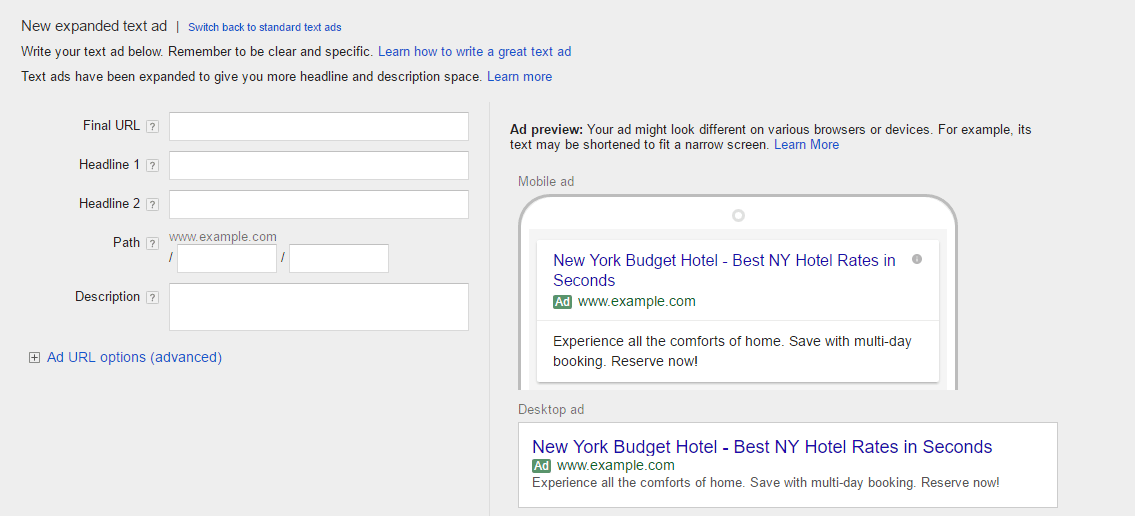This screenshot has height=516, width=1135.
Task: Select the Headline 2 text box
Action: (x=318, y=205)
